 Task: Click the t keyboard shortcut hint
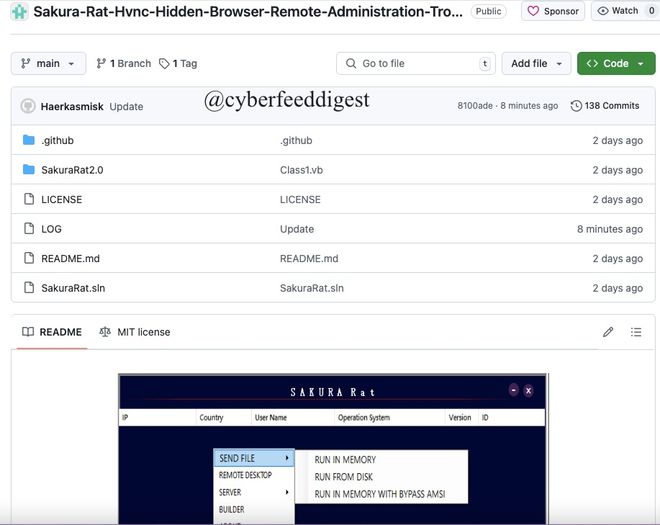coord(485,64)
